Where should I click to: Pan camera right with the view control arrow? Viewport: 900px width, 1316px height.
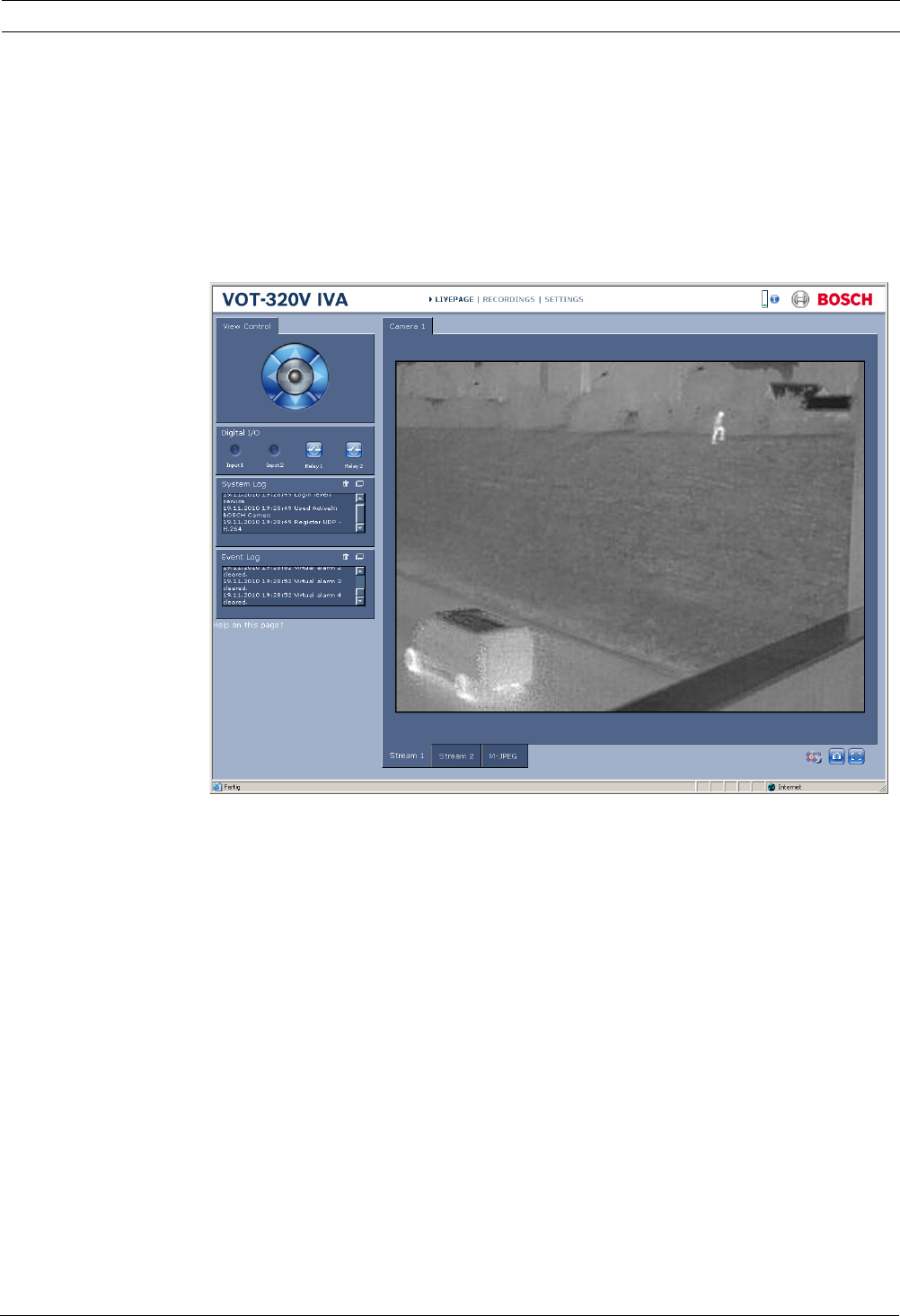tap(319, 377)
